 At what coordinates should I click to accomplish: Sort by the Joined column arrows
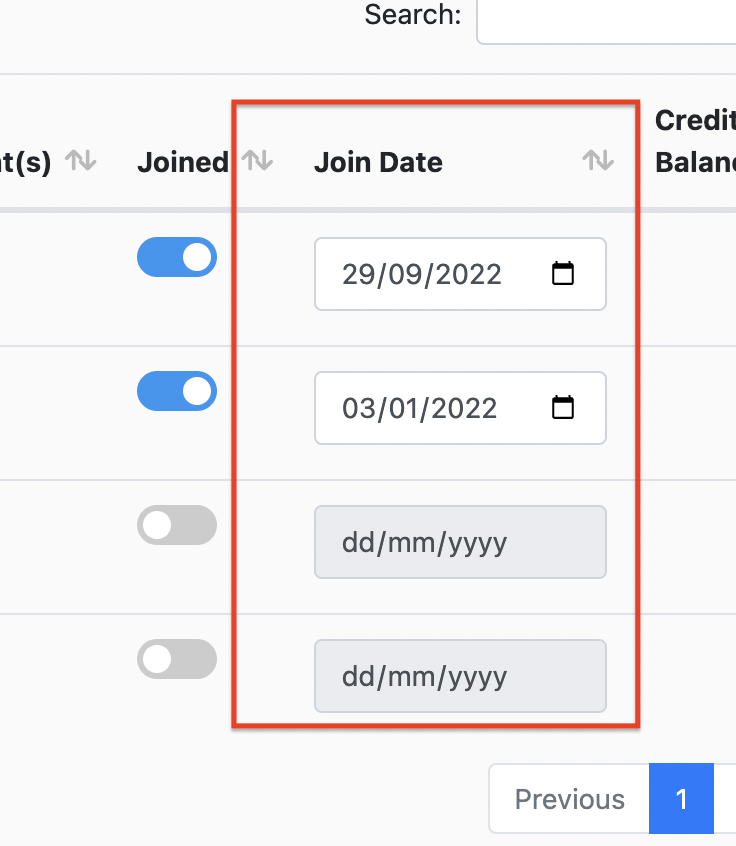257,161
